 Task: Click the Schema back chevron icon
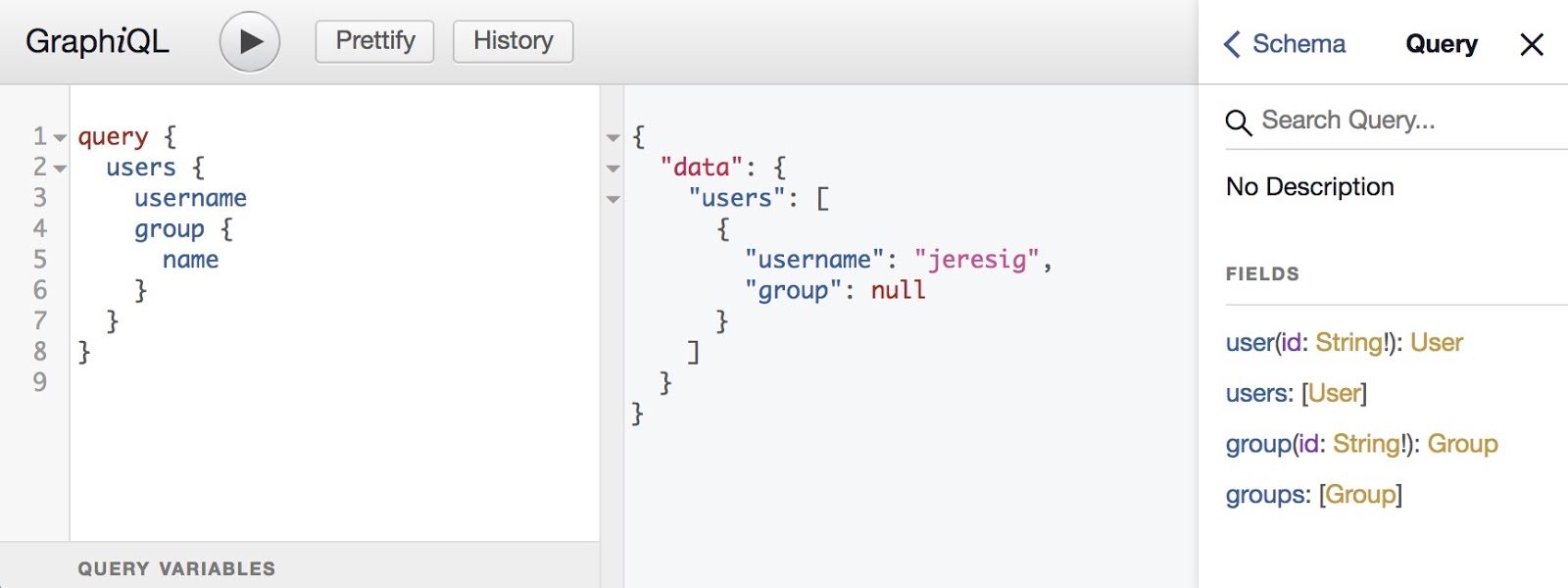1233,44
